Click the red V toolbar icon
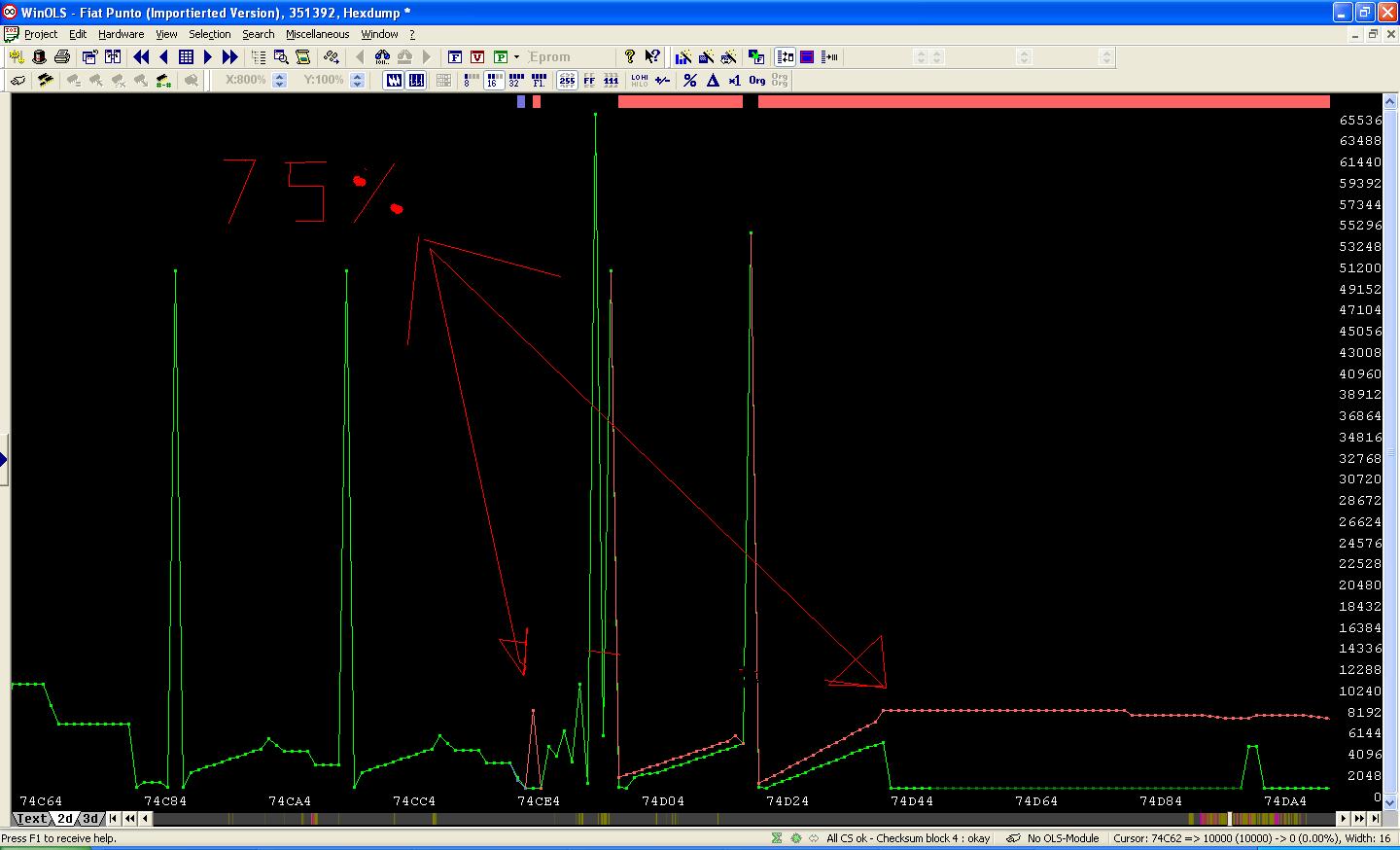Viewport: 1400px width, 850px height. [x=477, y=57]
